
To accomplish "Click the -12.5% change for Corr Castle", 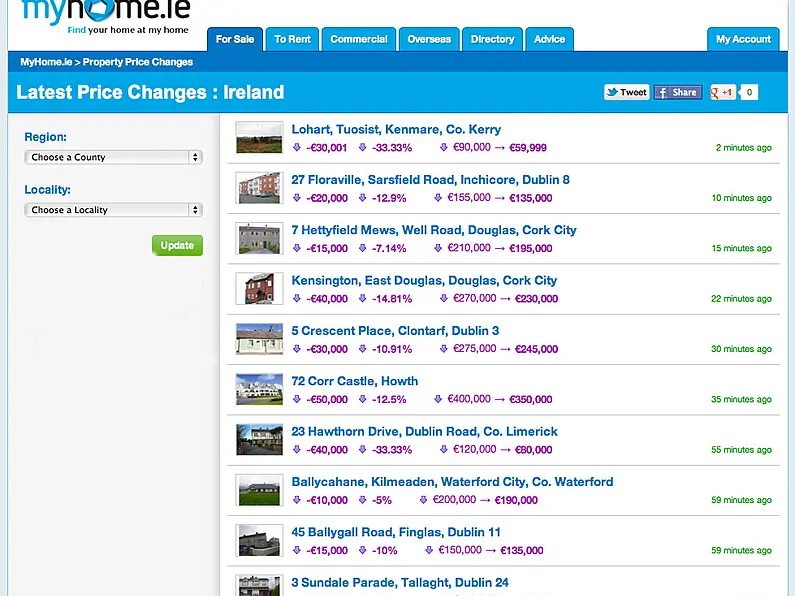I will [389, 399].
